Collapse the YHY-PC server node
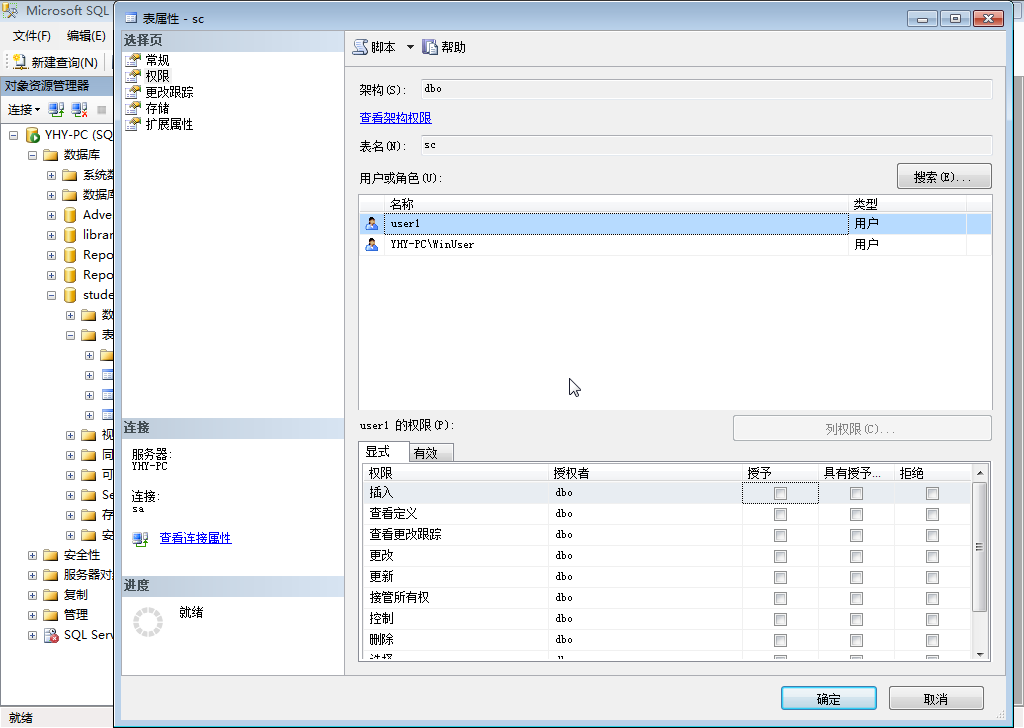Viewport: 1024px width, 728px height. (13, 135)
